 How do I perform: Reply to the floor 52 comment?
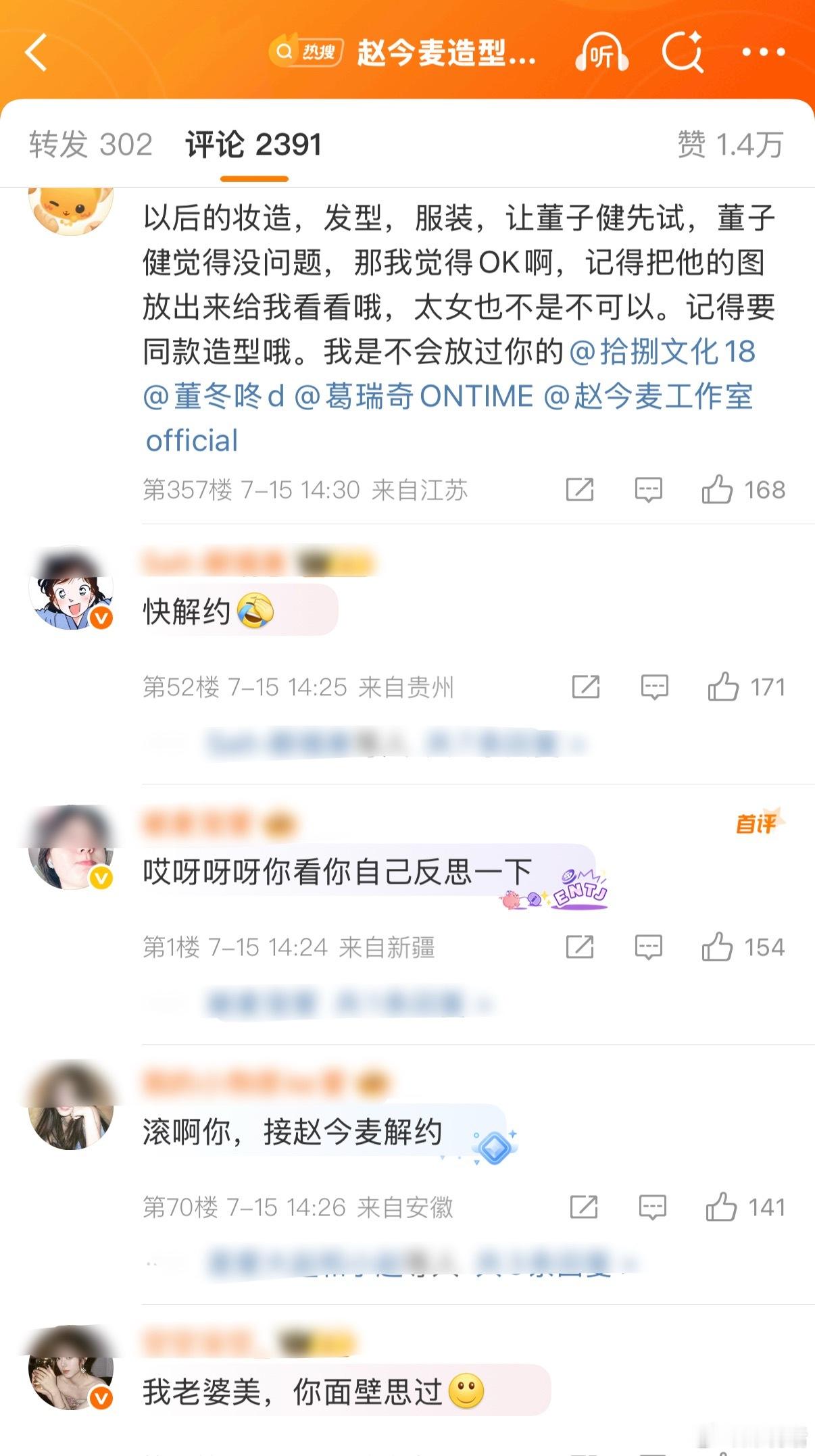pos(654,687)
